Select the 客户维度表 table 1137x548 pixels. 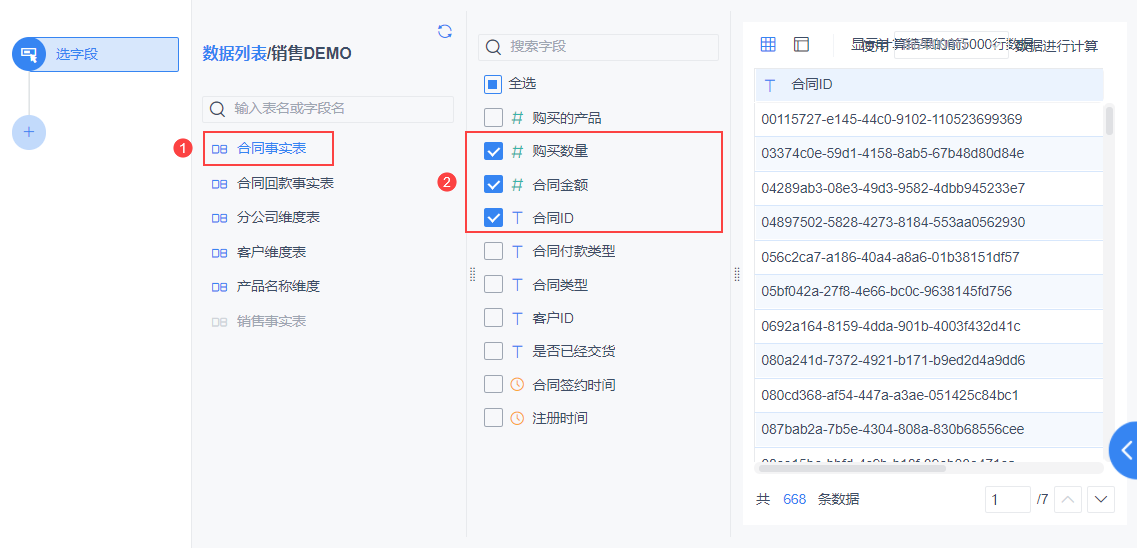click(x=271, y=253)
